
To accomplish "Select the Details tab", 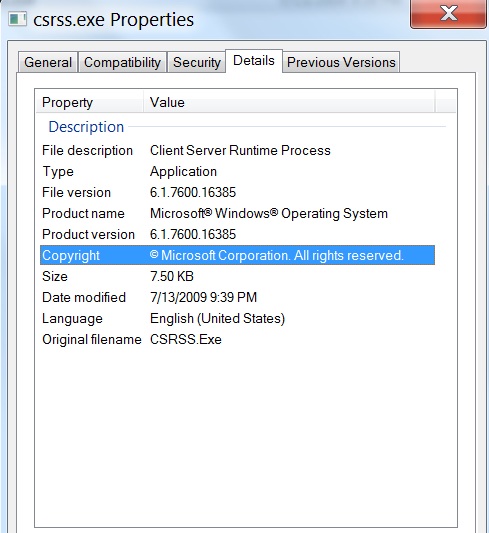I will 254,61.
